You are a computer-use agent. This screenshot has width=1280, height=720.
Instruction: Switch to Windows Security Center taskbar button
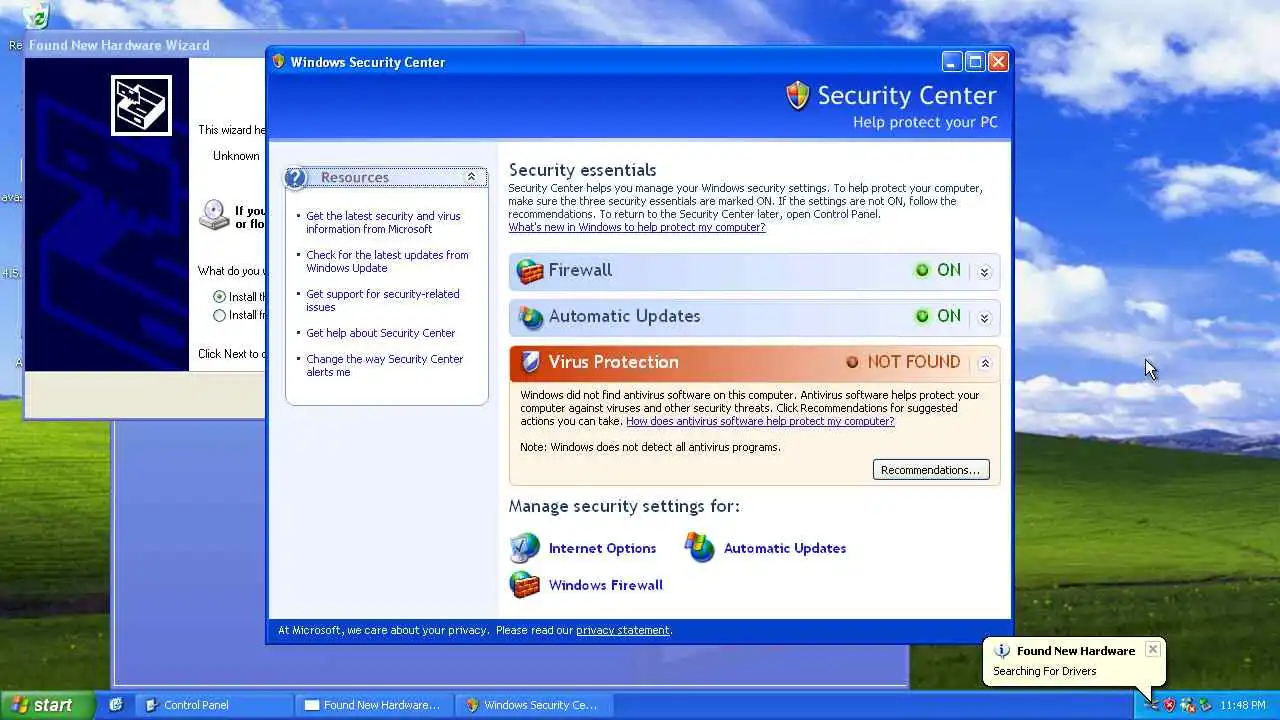click(x=534, y=705)
